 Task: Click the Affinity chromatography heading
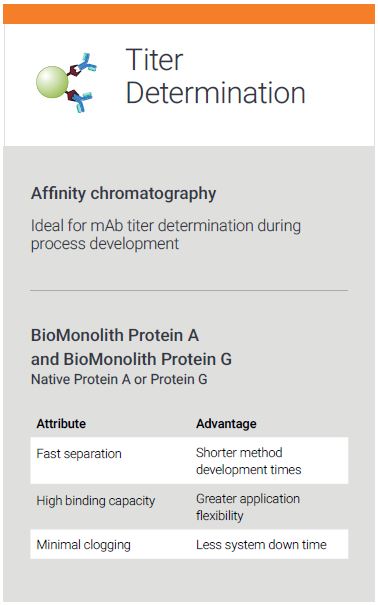click(x=123, y=193)
